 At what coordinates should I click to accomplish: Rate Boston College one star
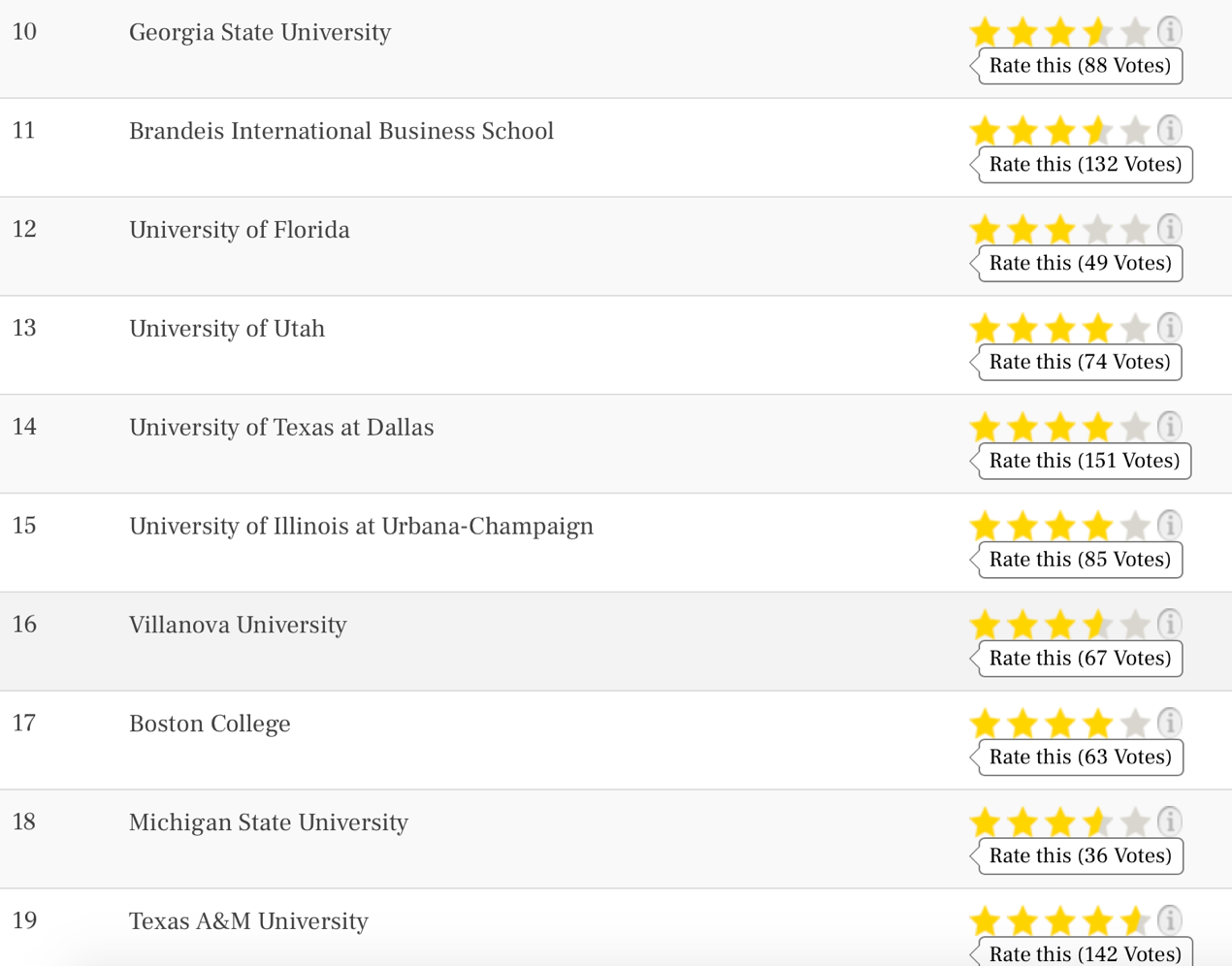(x=985, y=724)
